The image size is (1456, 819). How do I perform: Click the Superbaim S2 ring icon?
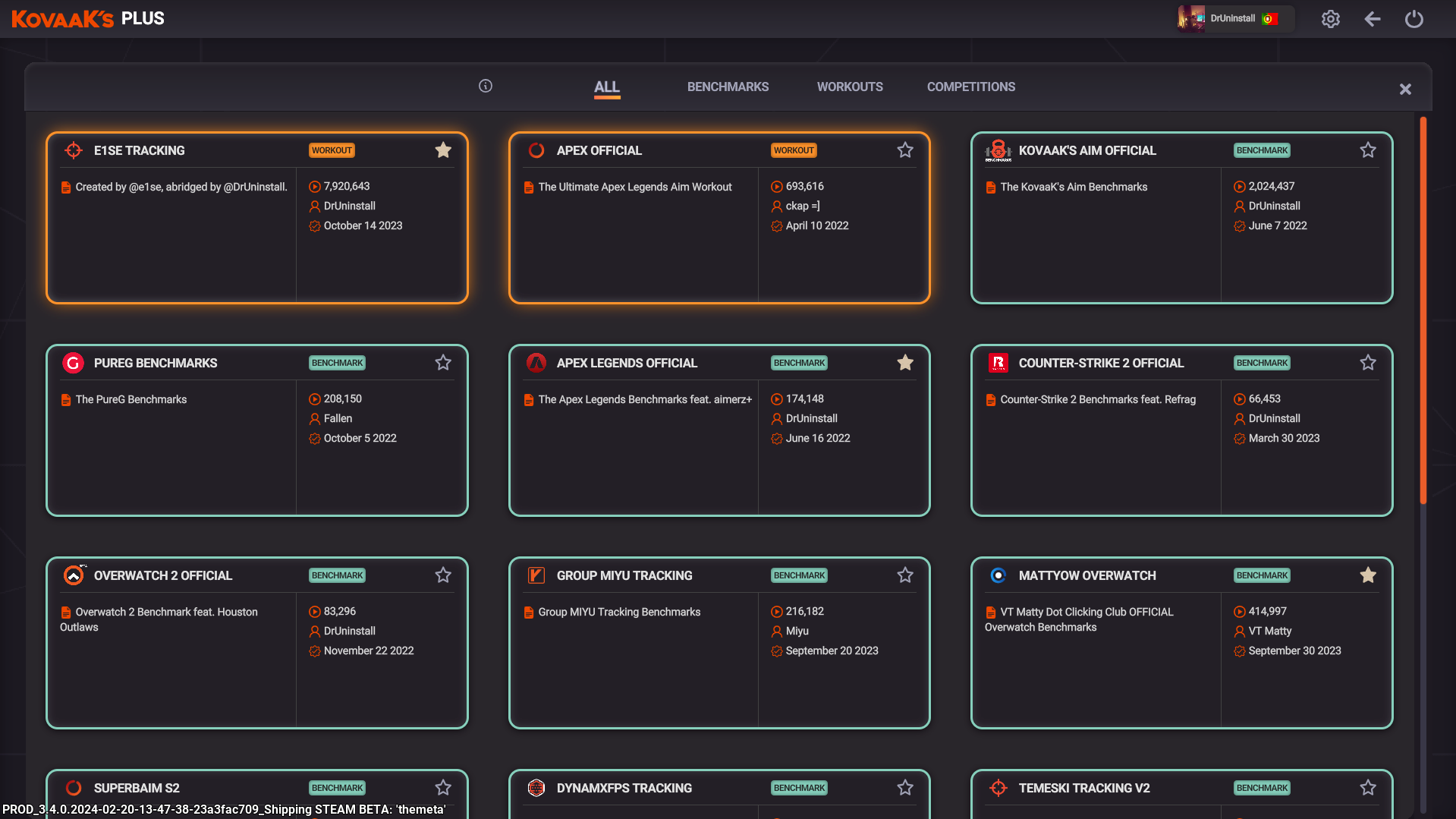click(x=74, y=788)
